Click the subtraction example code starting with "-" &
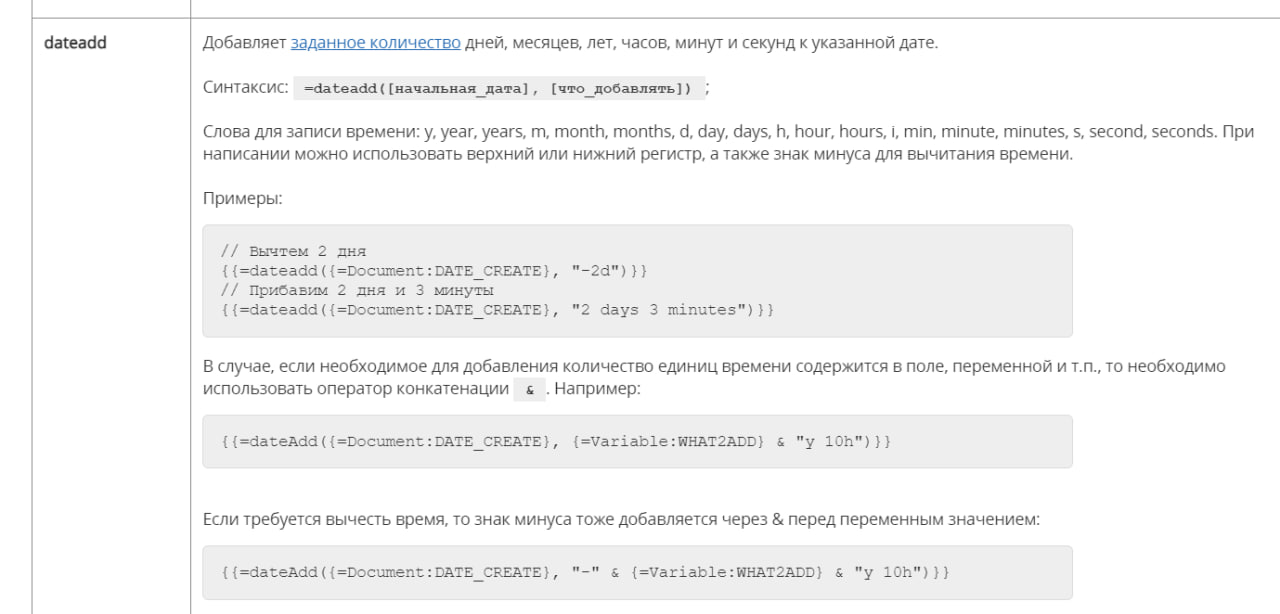Viewport: 1280px width, 614px height. coord(585,572)
